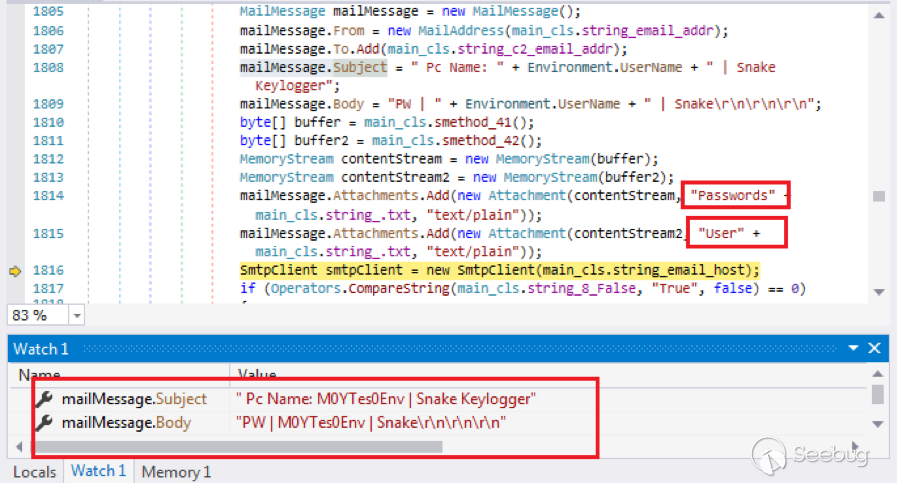
Task: Click the "Passwords" string literal on line 1814
Action: (x=733, y=196)
